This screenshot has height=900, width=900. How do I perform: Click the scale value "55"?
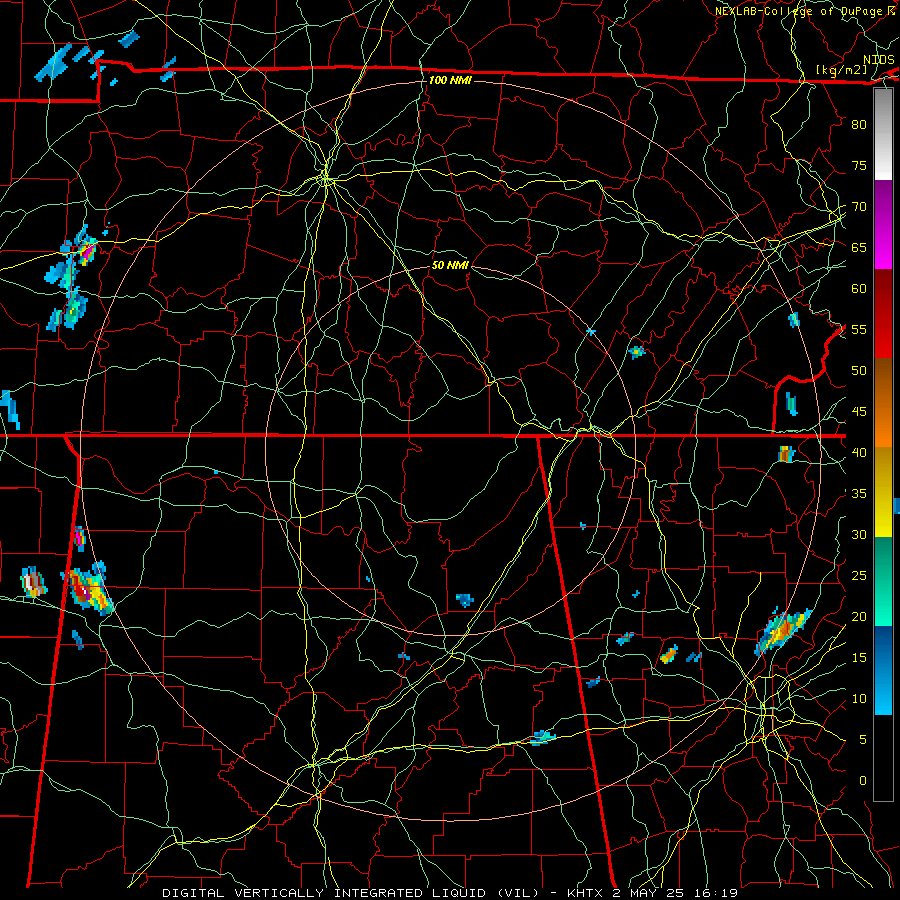859,329
